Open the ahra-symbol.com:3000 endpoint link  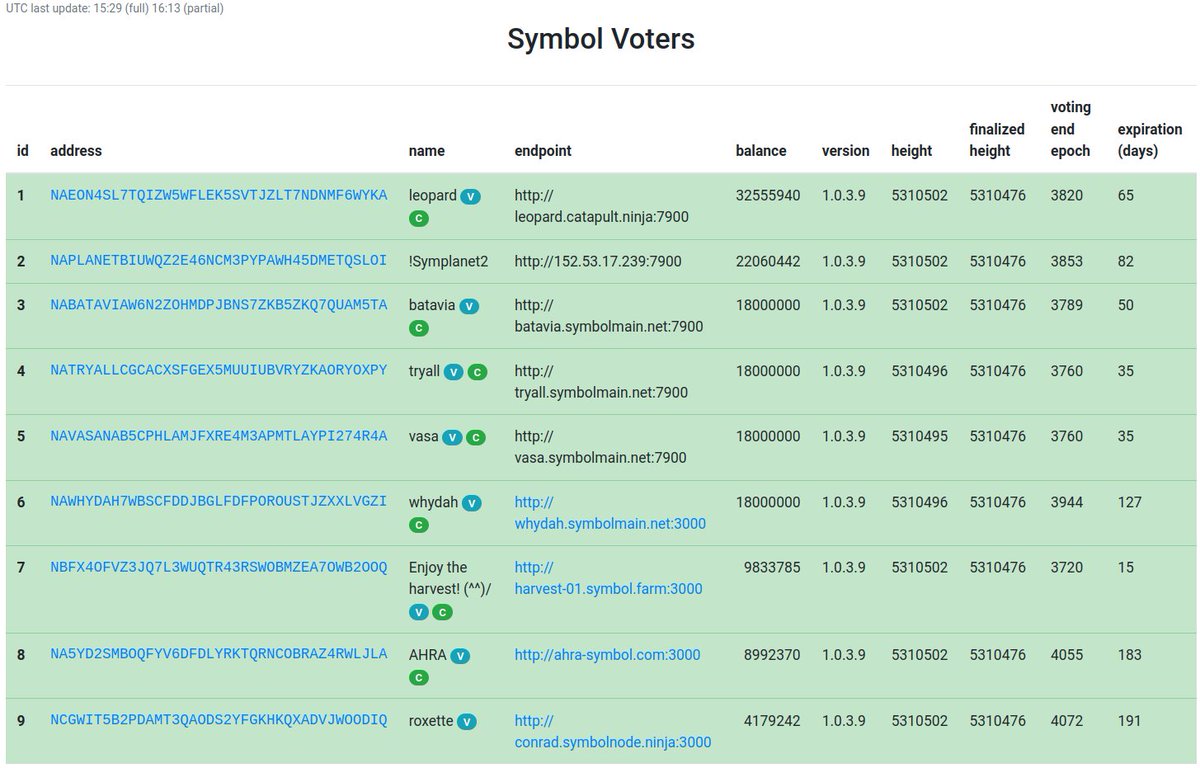pyautogui.click(x=608, y=655)
